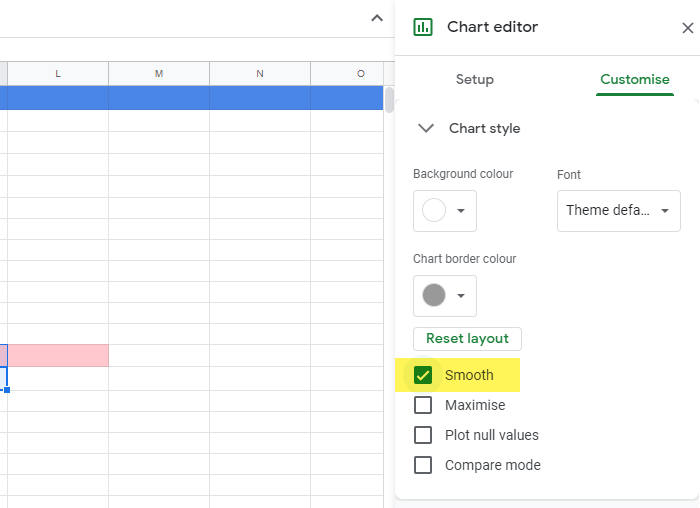Select column L header
Image resolution: width=700 pixels, height=508 pixels.
(x=58, y=74)
